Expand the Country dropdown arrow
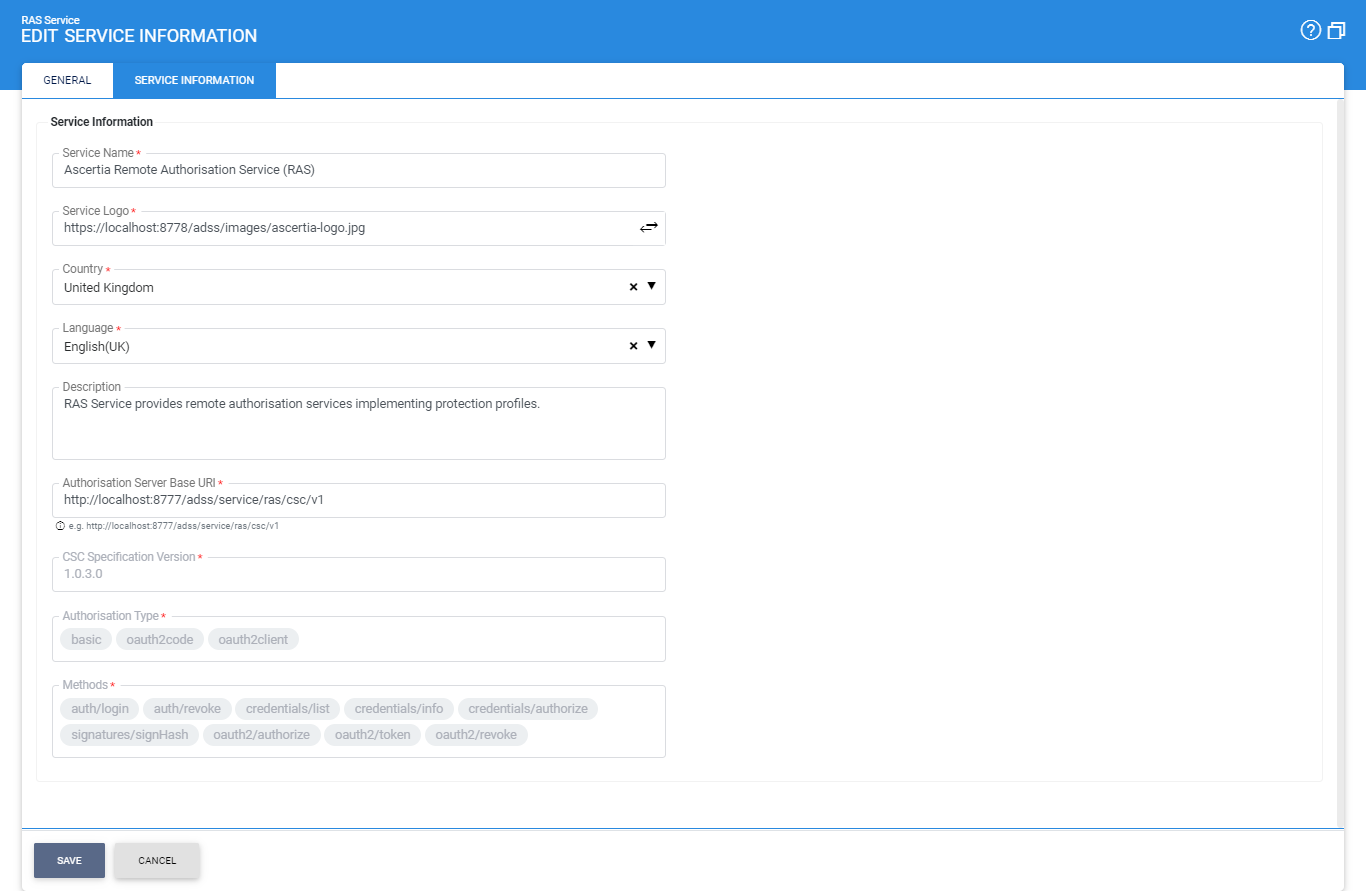 pos(652,286)
